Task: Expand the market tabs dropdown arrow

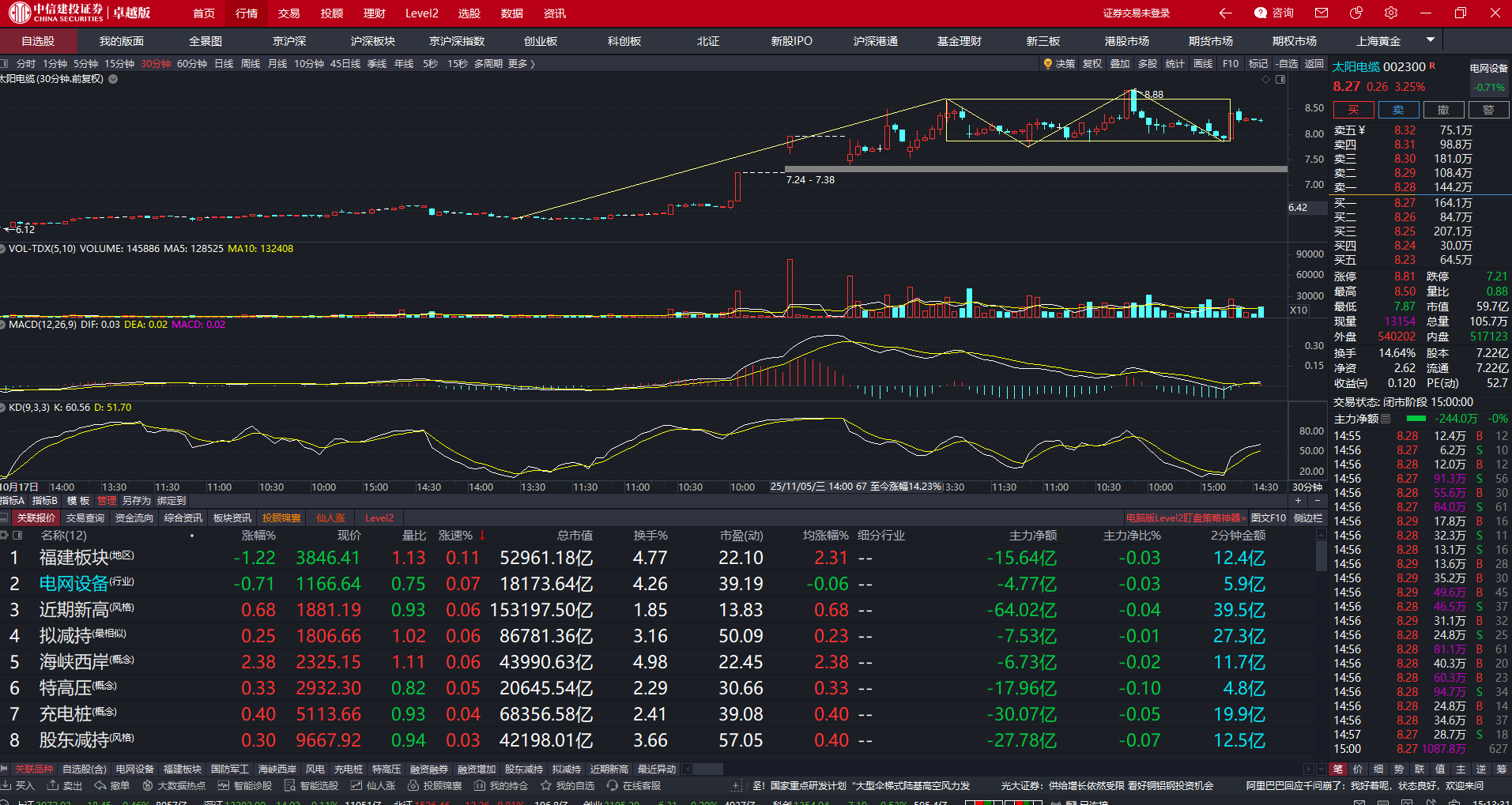Action: (1430, 40)
